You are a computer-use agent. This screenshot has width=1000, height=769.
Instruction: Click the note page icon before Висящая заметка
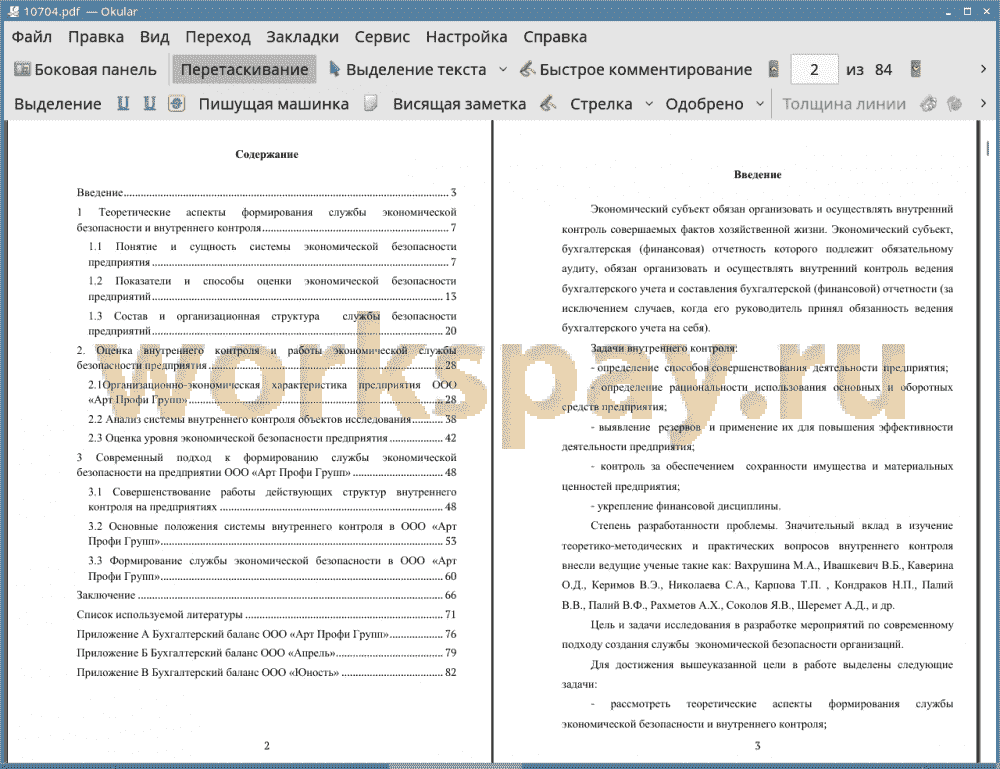point(371,103)
